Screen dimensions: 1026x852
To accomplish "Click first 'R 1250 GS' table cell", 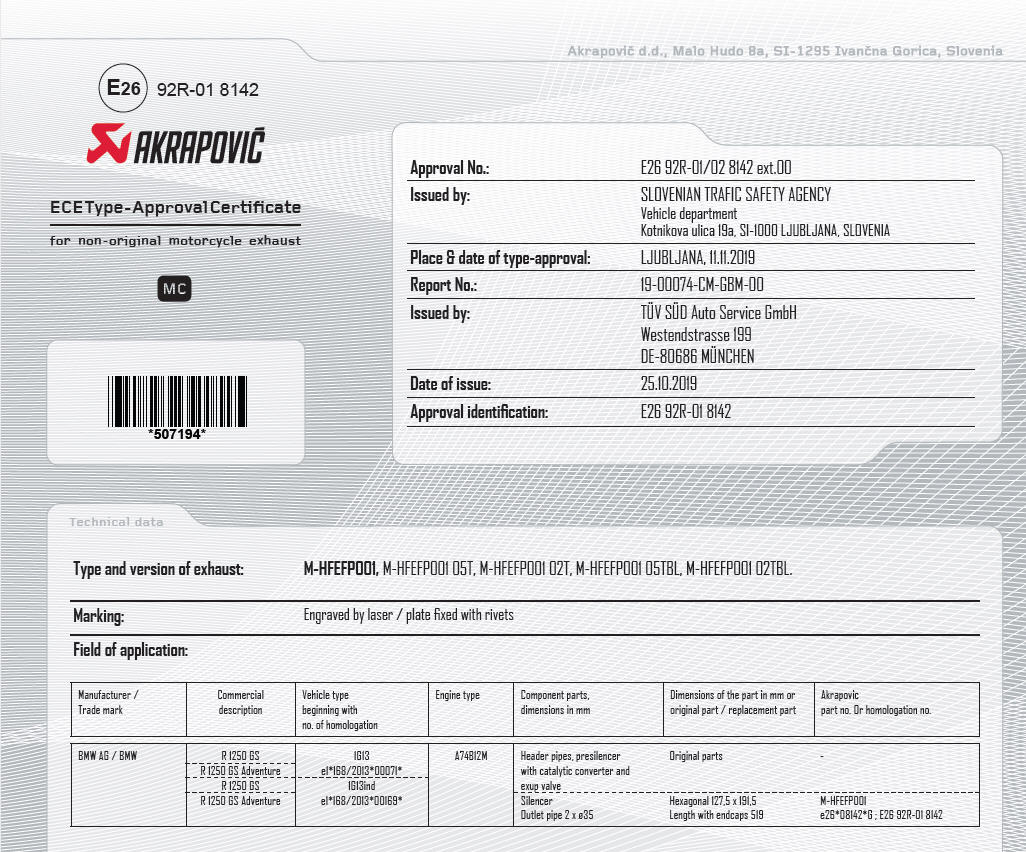I will coord(240,756).
